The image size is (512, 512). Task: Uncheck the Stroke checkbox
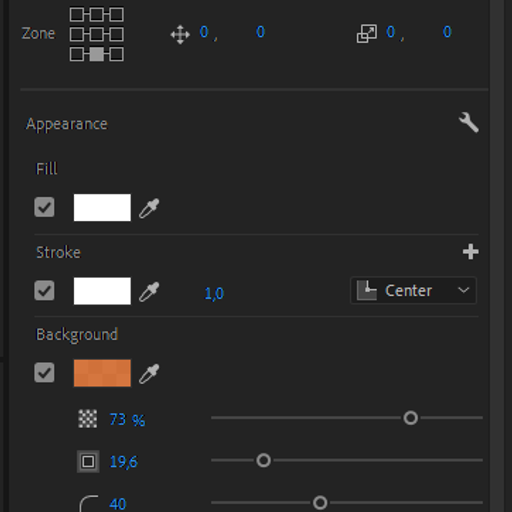point(44,290)
